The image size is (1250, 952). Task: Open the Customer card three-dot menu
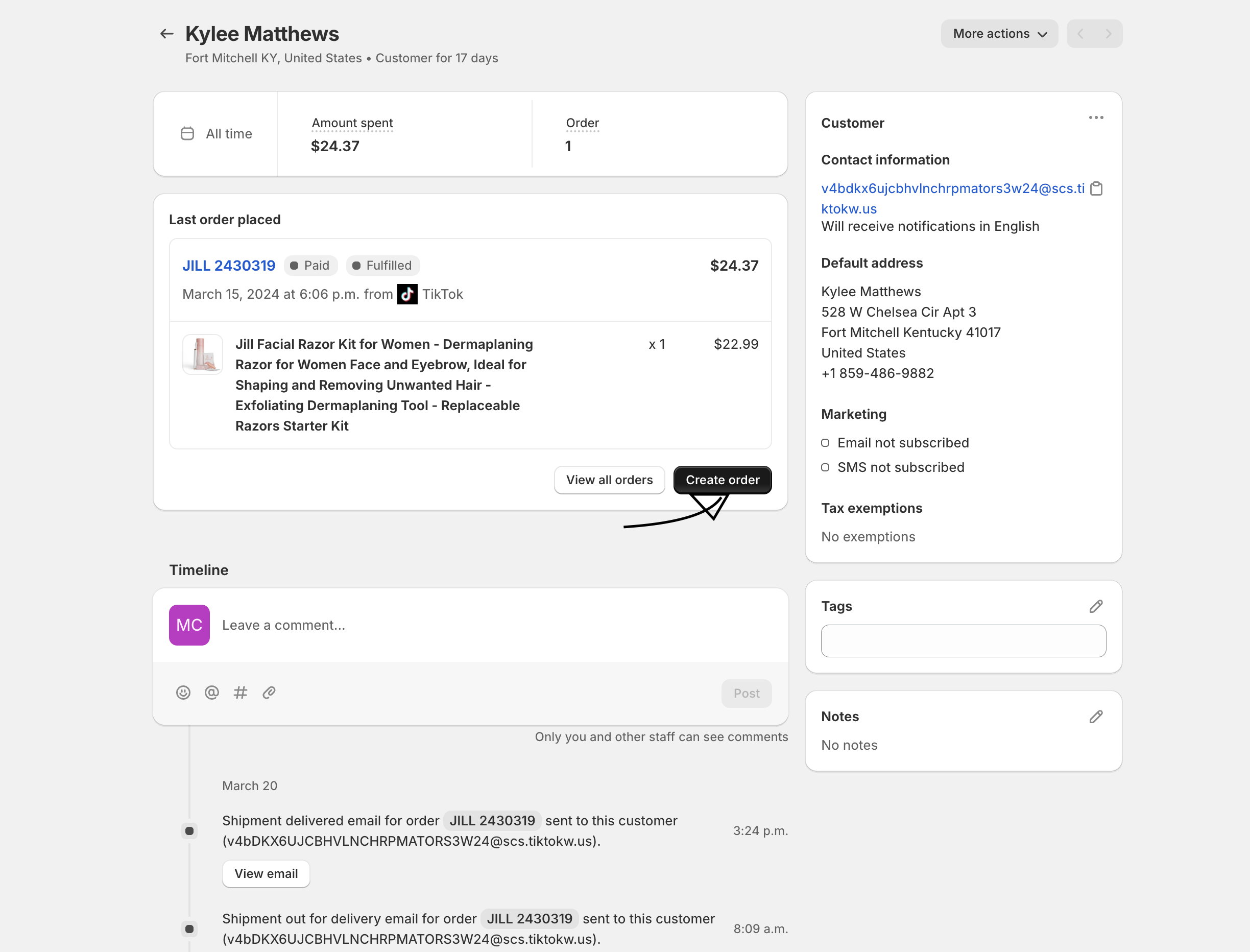tap(1095, 118)
